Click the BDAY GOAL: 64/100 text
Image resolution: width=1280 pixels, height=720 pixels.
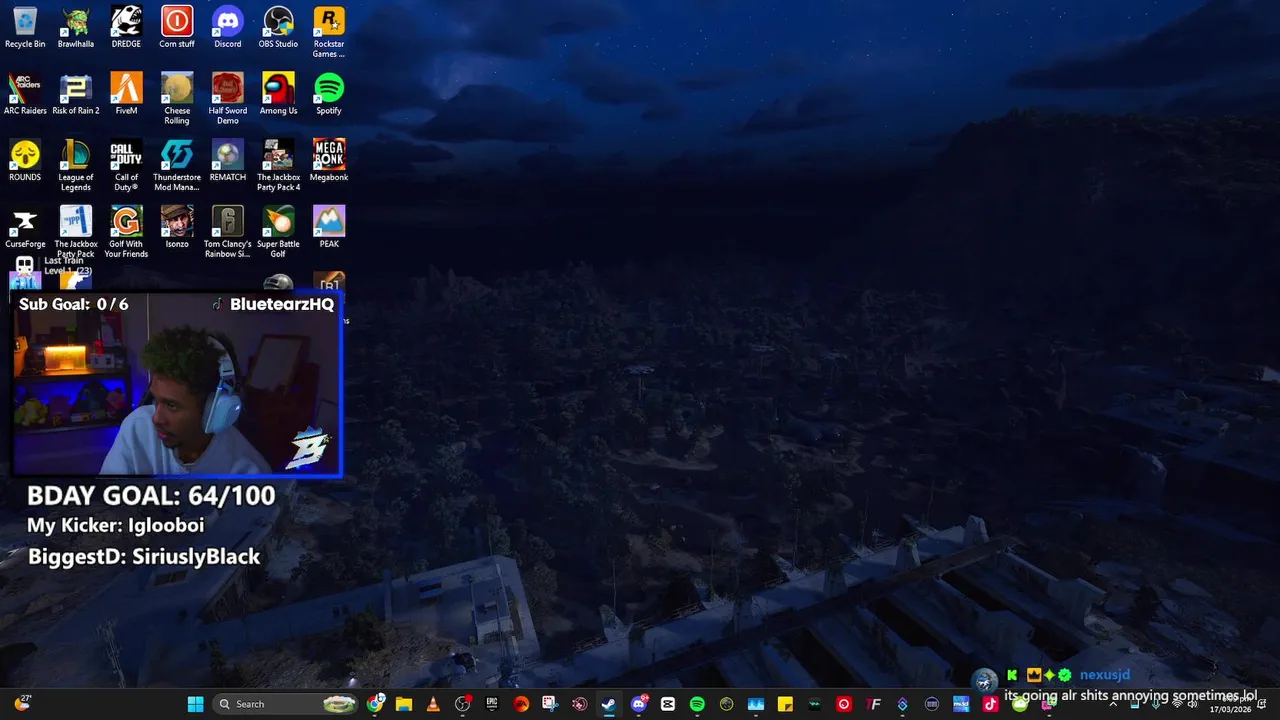tap(151, 495)
